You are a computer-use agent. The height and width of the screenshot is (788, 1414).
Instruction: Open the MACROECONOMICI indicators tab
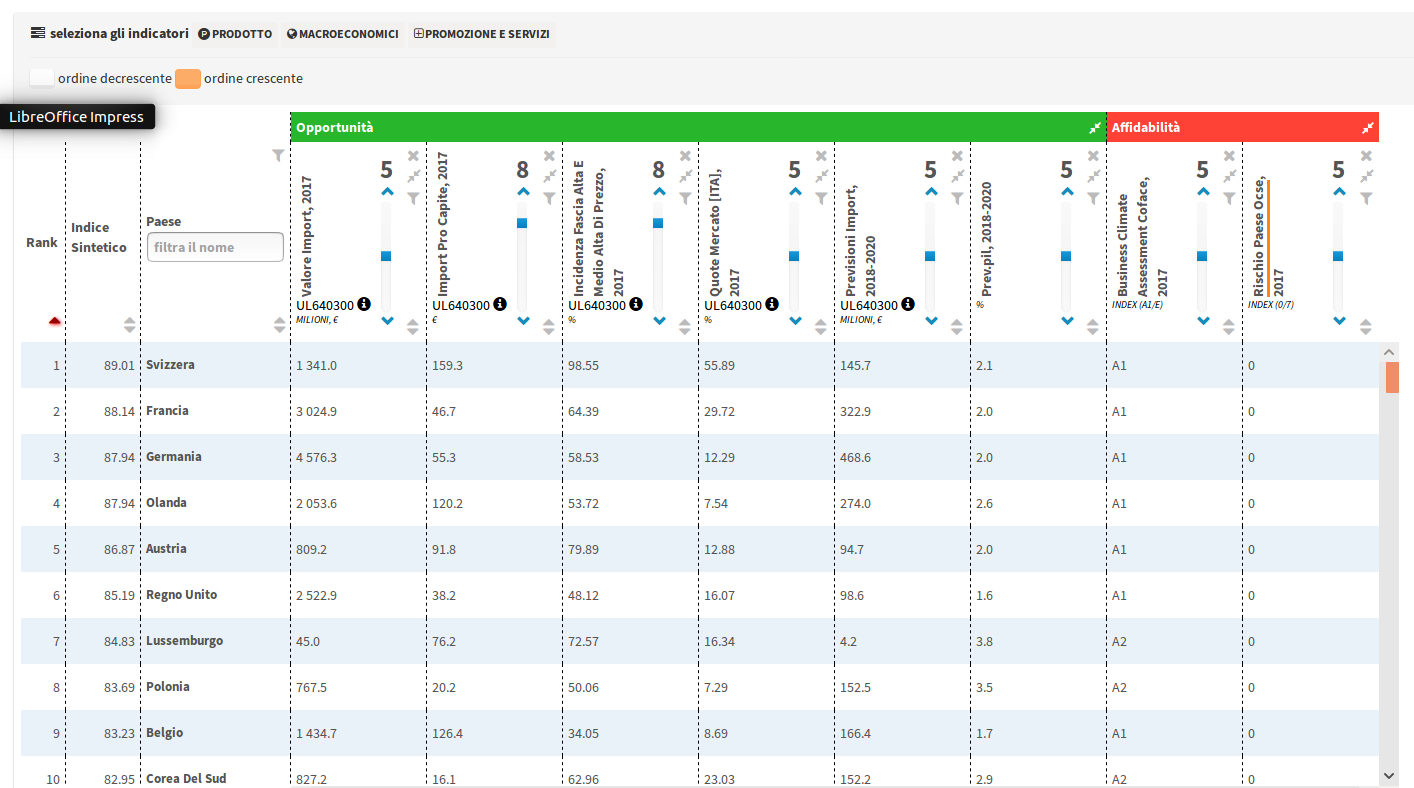coord(343,34)
